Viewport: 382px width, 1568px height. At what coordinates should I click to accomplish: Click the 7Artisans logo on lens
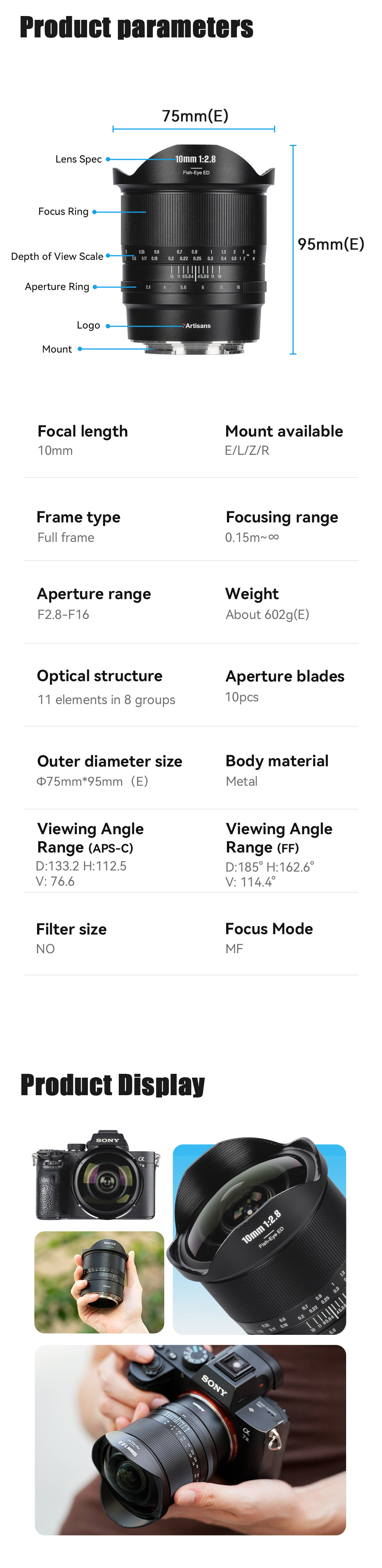(196, 326)
